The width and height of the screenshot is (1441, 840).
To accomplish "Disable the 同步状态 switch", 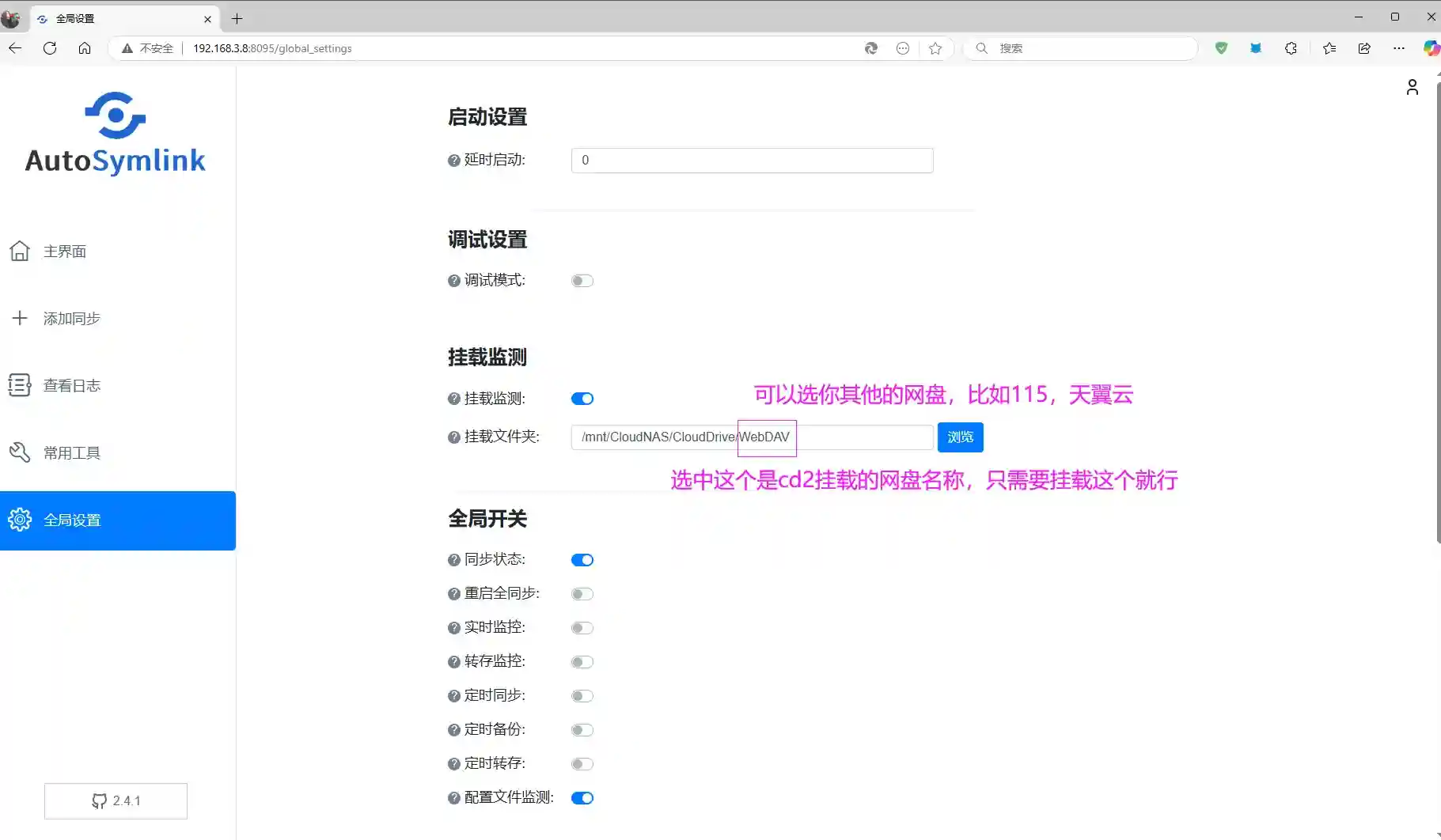I will (582, 559).
